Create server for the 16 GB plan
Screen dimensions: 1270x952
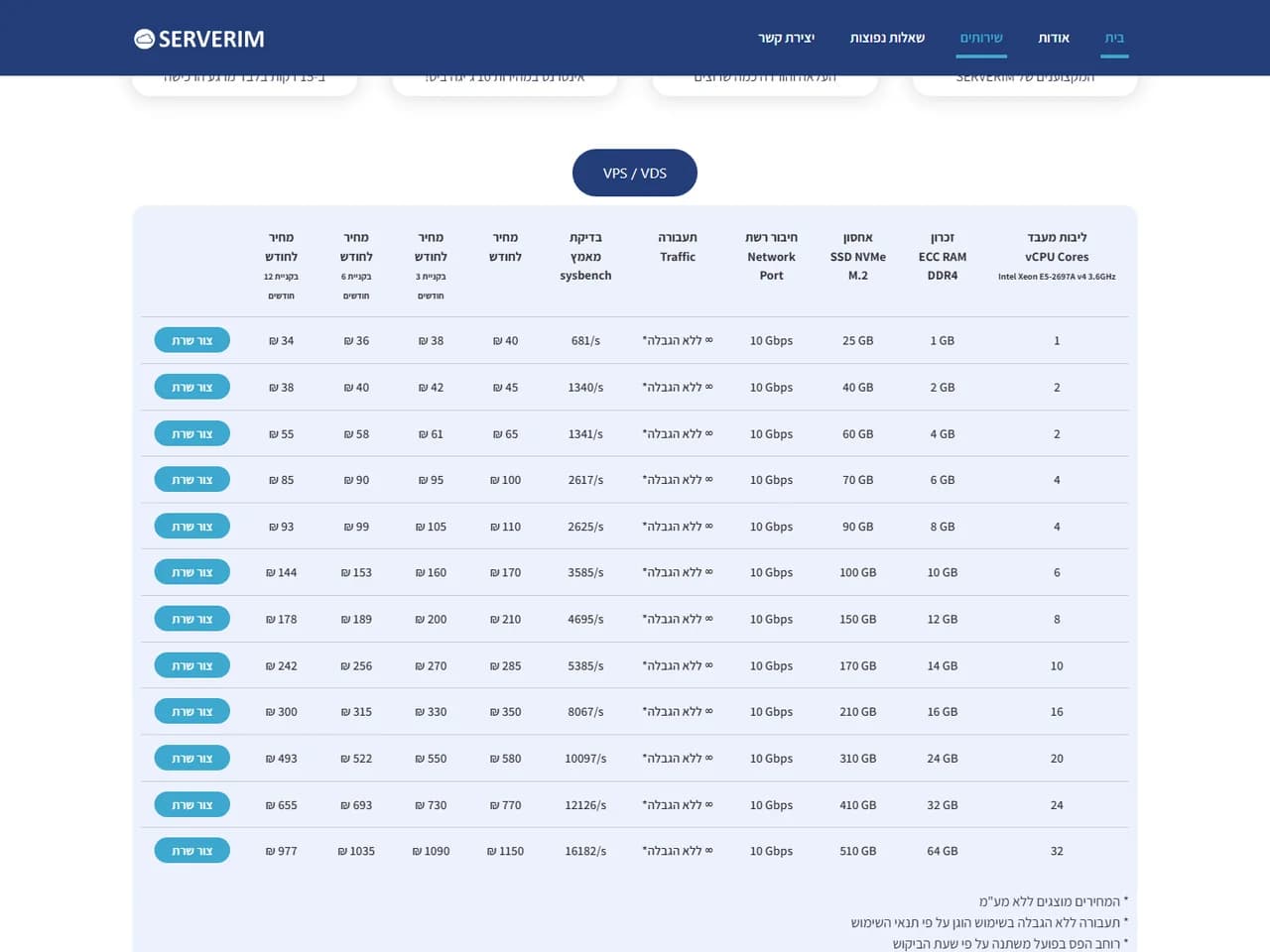(191, 711)
